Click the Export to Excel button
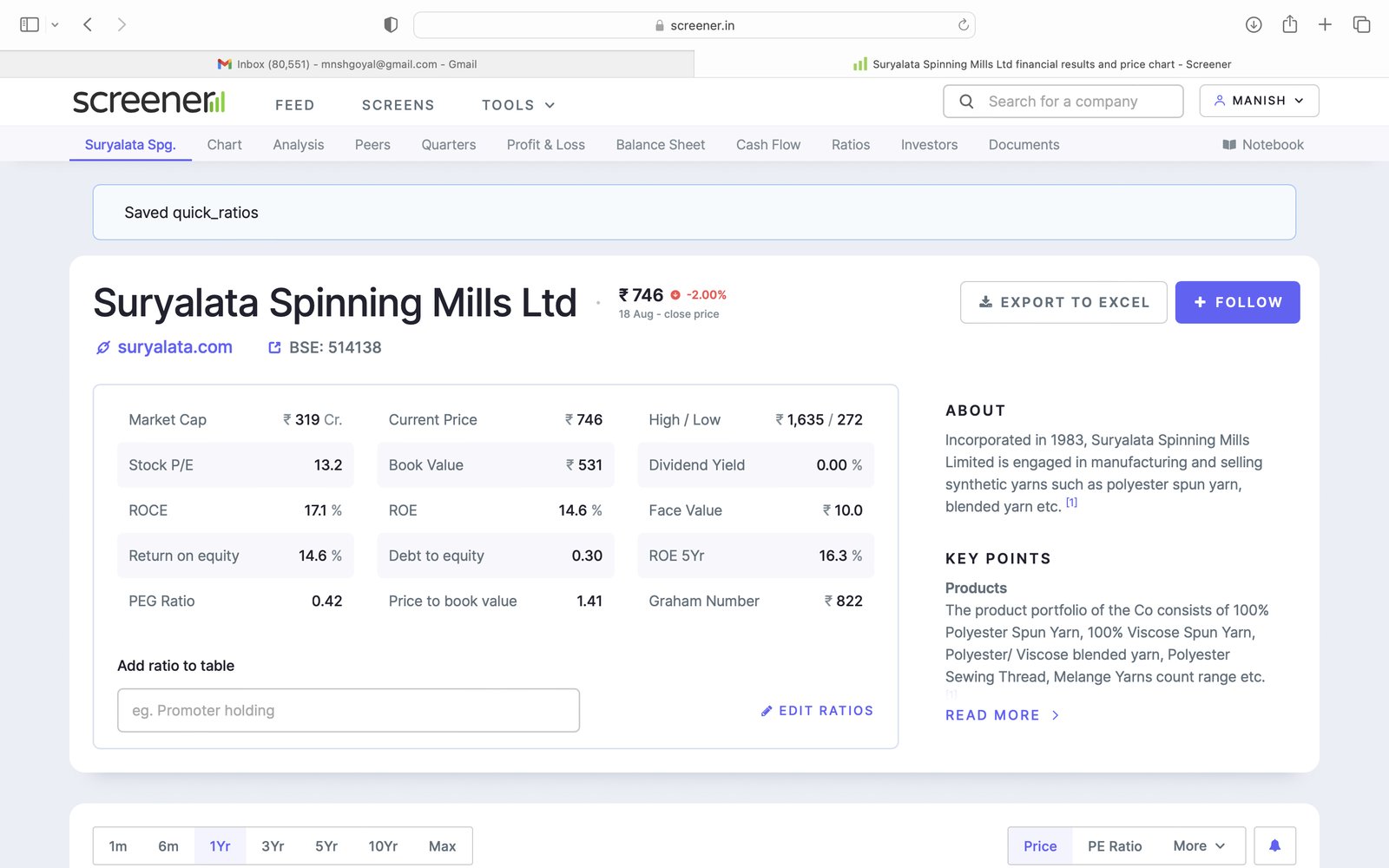 (x=1063, y=302)
